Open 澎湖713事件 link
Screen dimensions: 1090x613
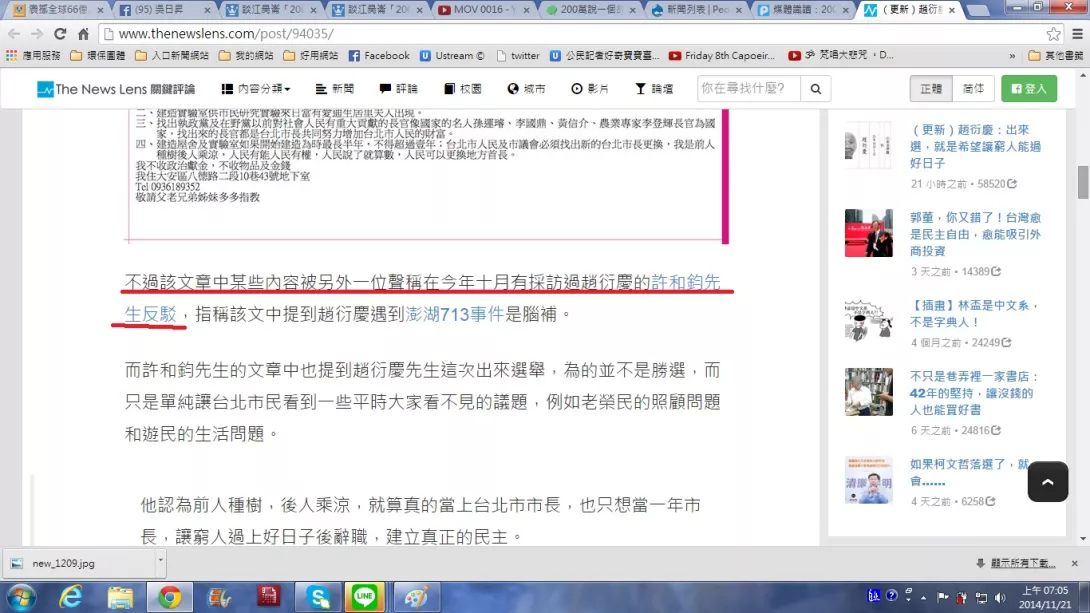point(455,314)
